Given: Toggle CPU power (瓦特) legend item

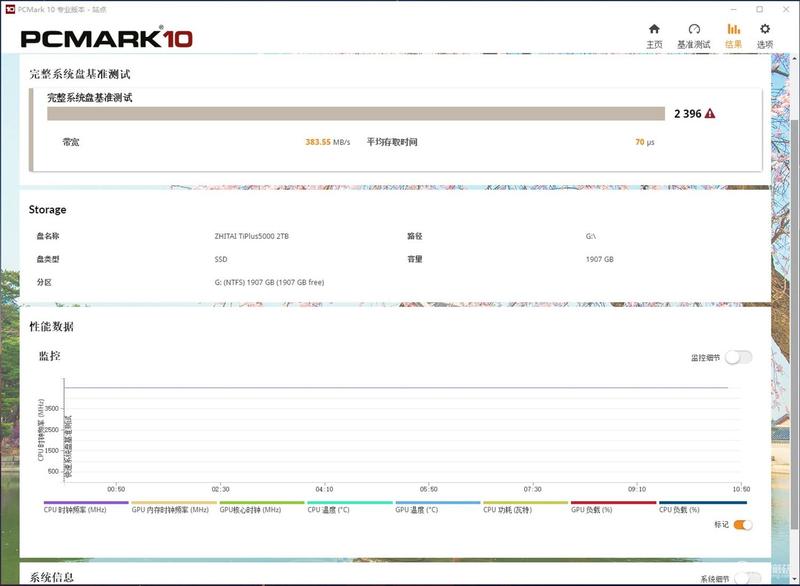Looking at the screenshot, I should (526, 507).
